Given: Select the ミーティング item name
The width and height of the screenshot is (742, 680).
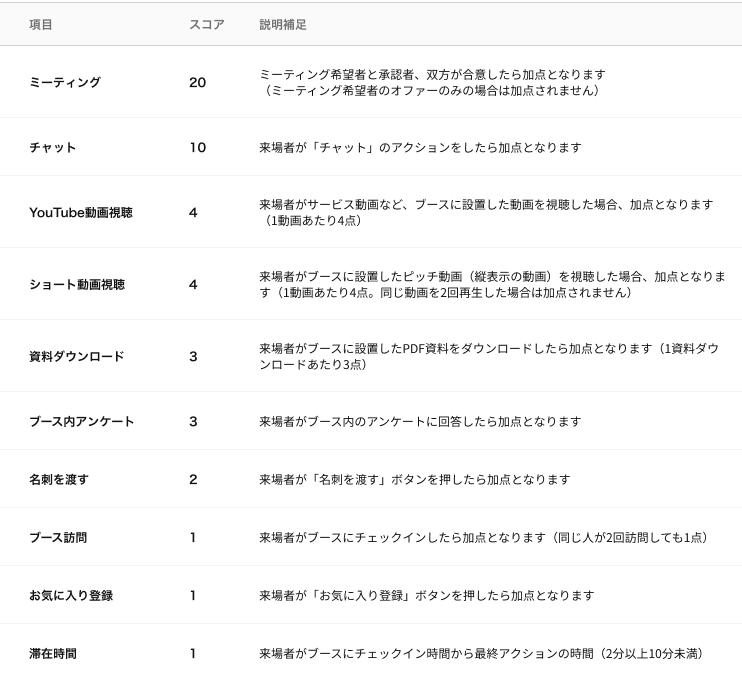Looking at the screenshot, I should [65, 82].
